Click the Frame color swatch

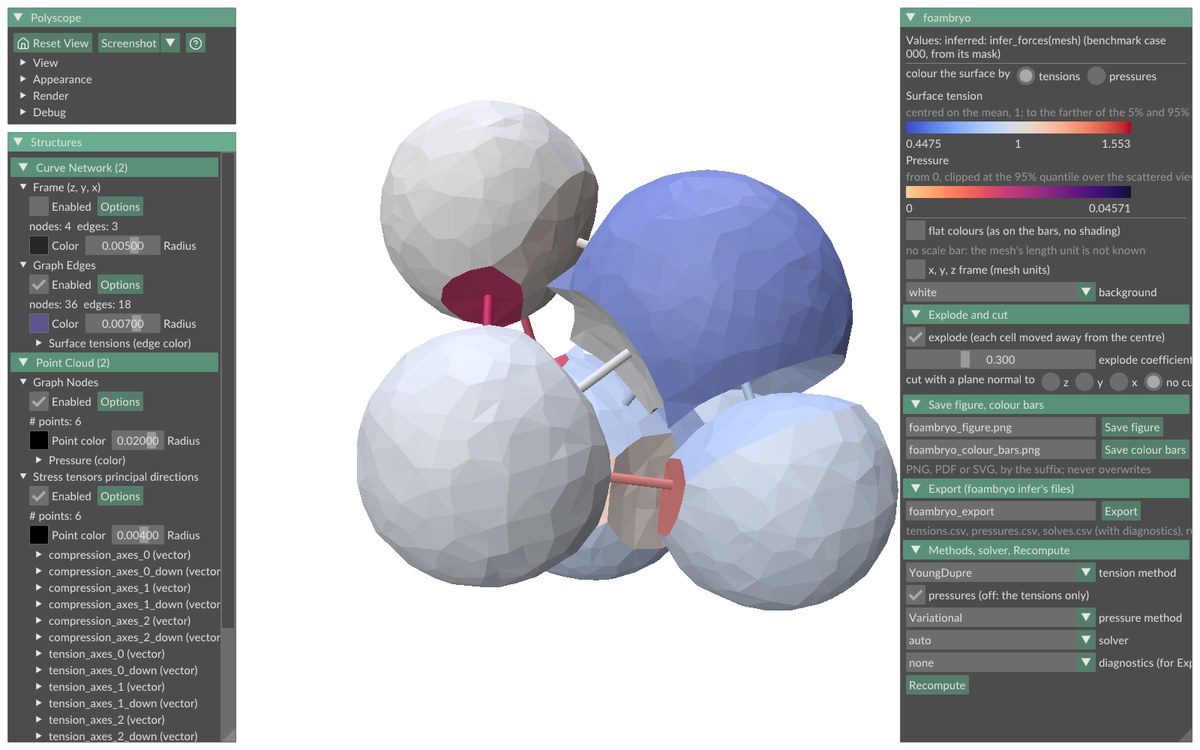tap(39, 245)
